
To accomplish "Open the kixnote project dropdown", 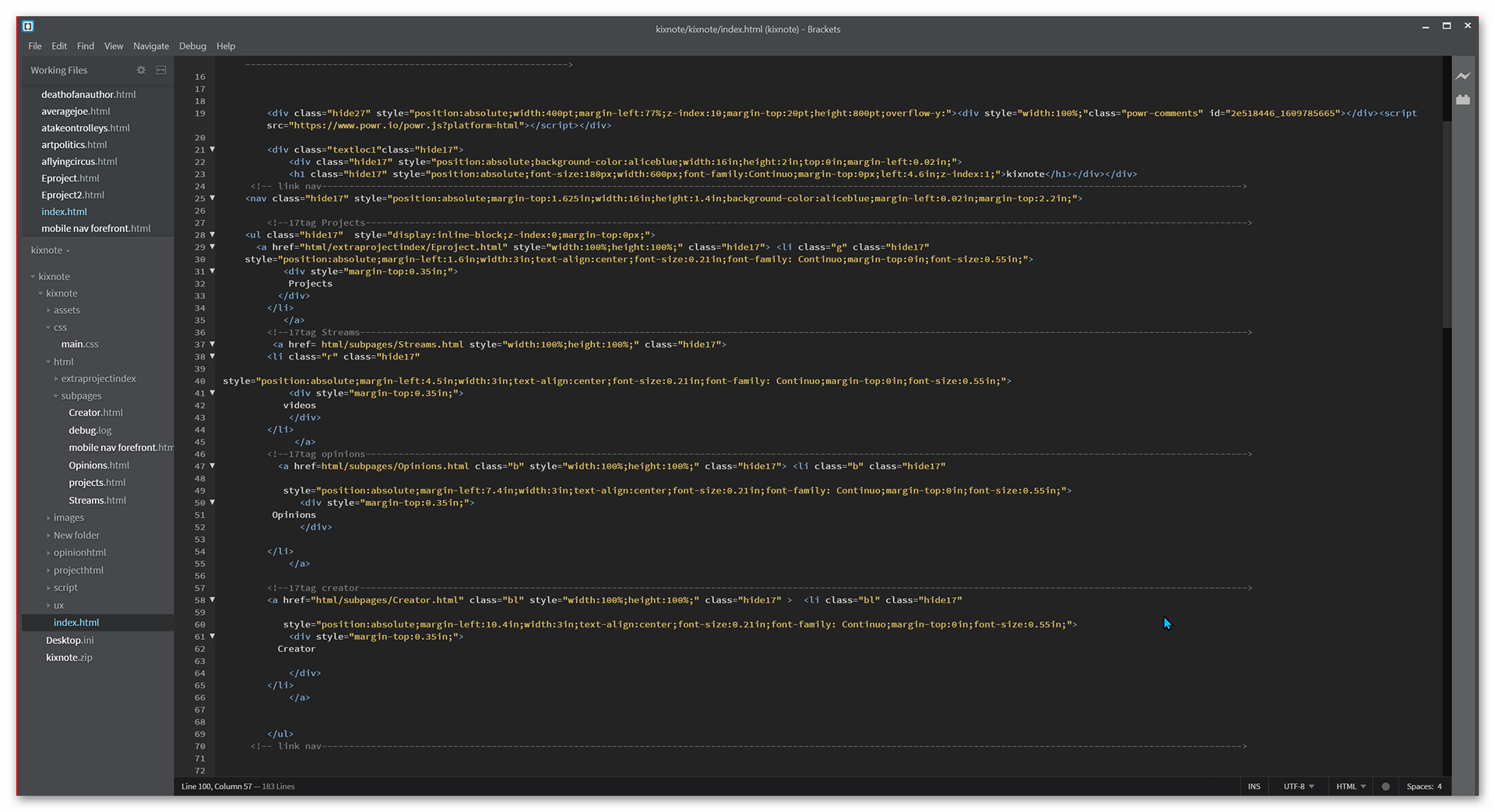I will point(50,251).
